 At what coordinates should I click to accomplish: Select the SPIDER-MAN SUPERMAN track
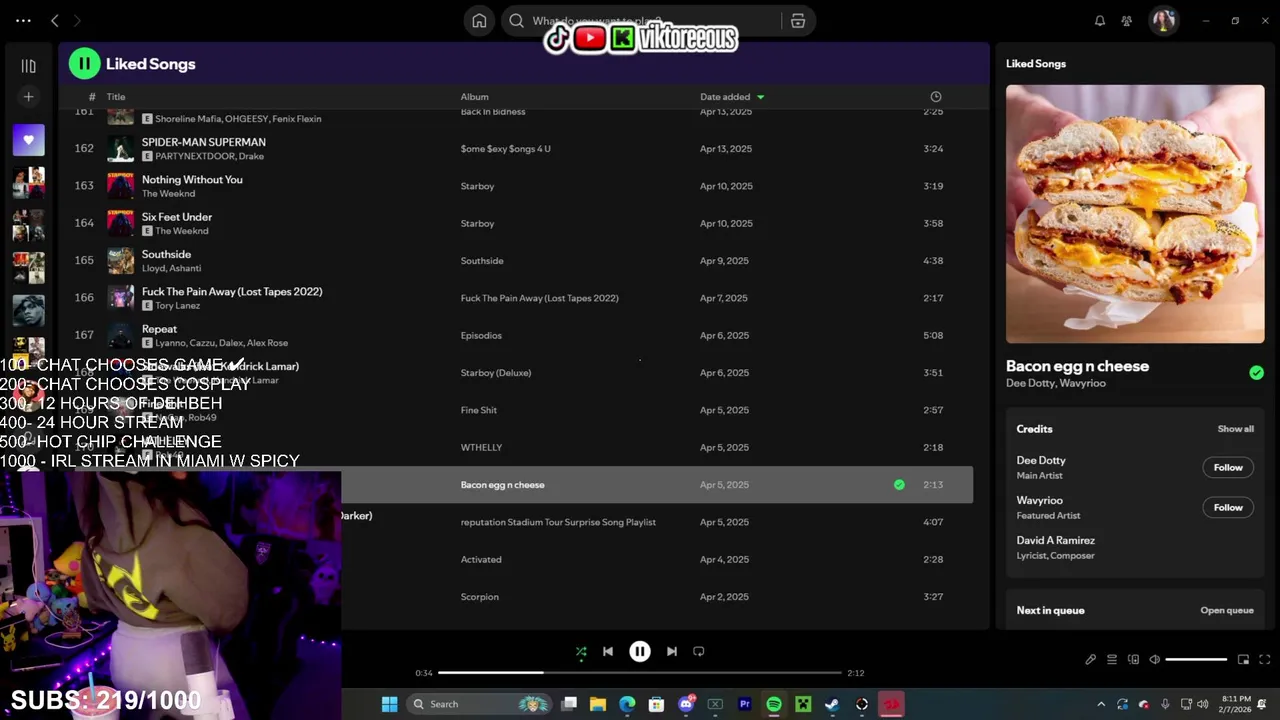(203, 142)
